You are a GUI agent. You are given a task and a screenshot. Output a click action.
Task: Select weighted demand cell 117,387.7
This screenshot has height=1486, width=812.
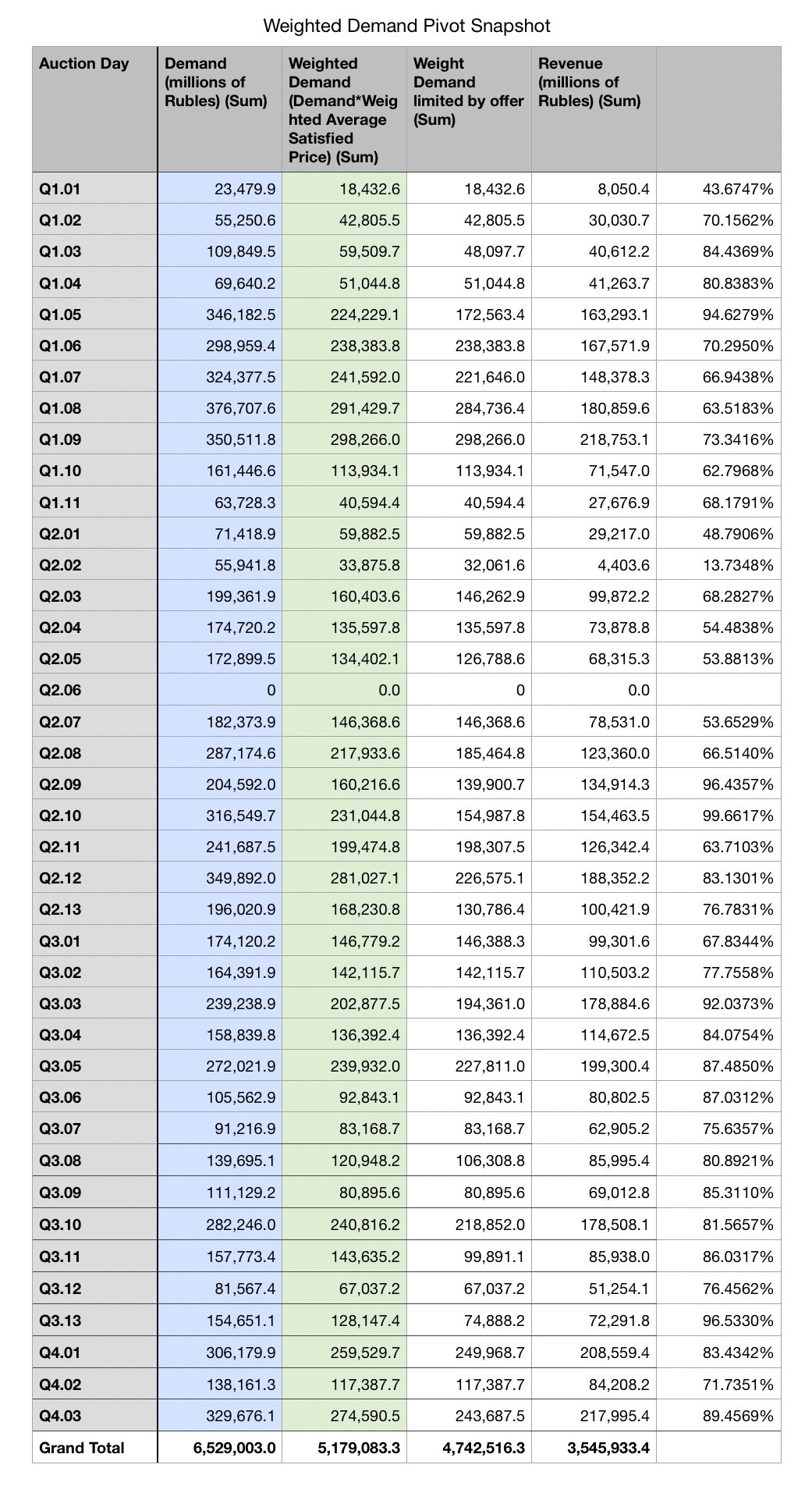[x=345, y=1385]
